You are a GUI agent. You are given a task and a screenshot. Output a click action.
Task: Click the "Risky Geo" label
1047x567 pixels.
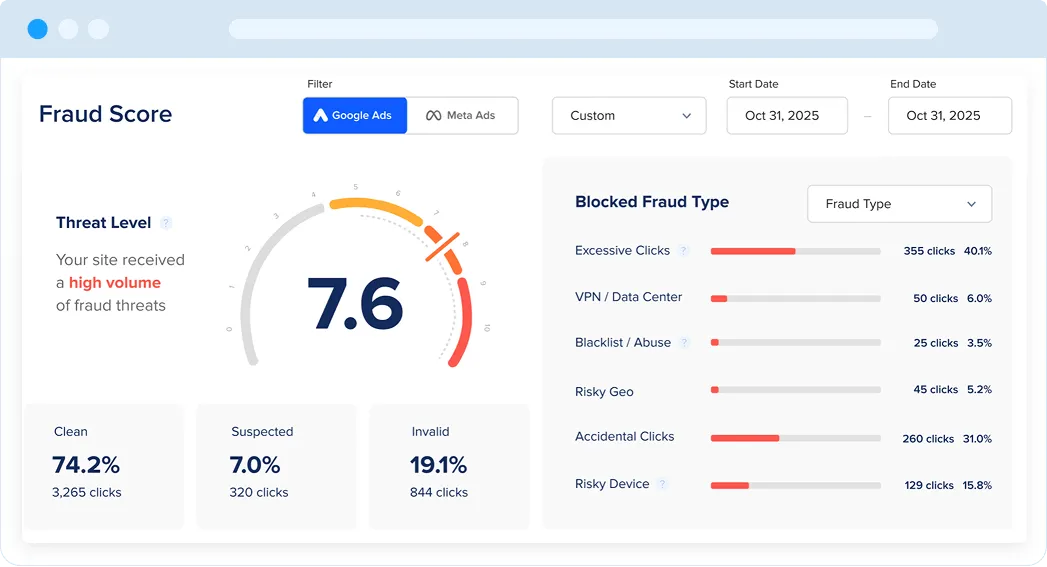(604, 392)
